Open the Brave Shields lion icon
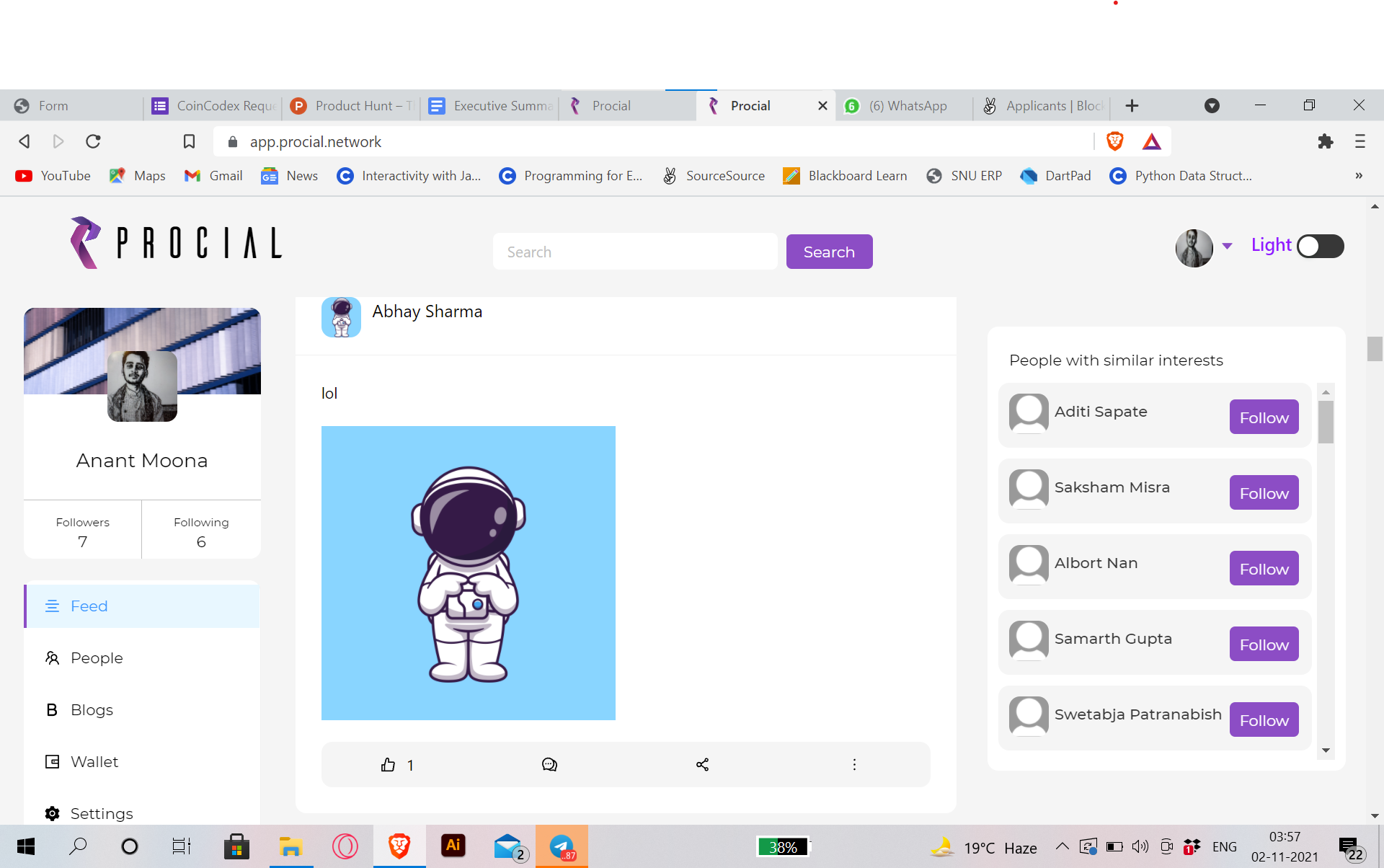The height and width of the screenshot is (868, 1384). (1114, 141)
